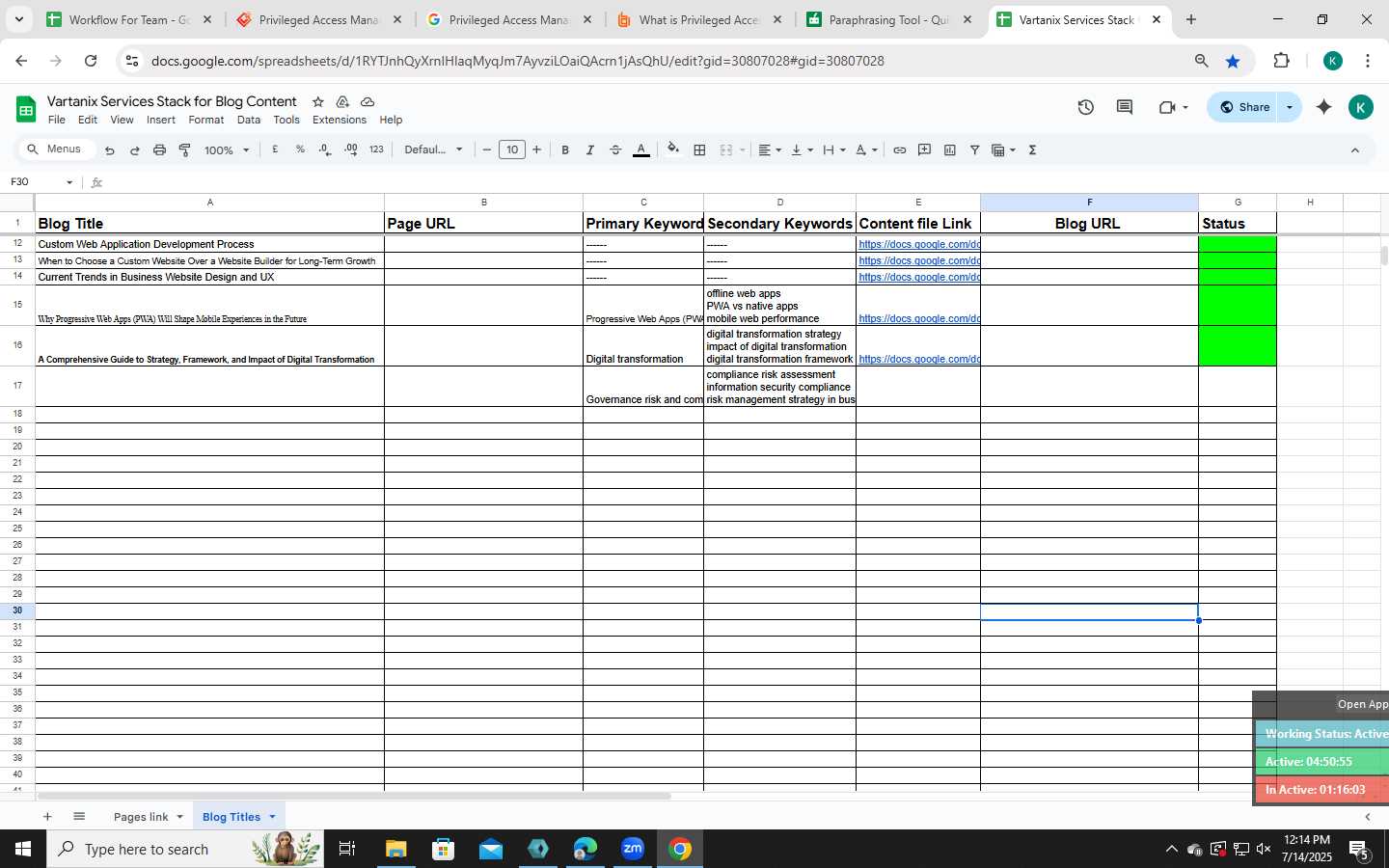Open Google Sheets home icon
This screenshot has width=1389, height=868.
click(x=26, y=109)
